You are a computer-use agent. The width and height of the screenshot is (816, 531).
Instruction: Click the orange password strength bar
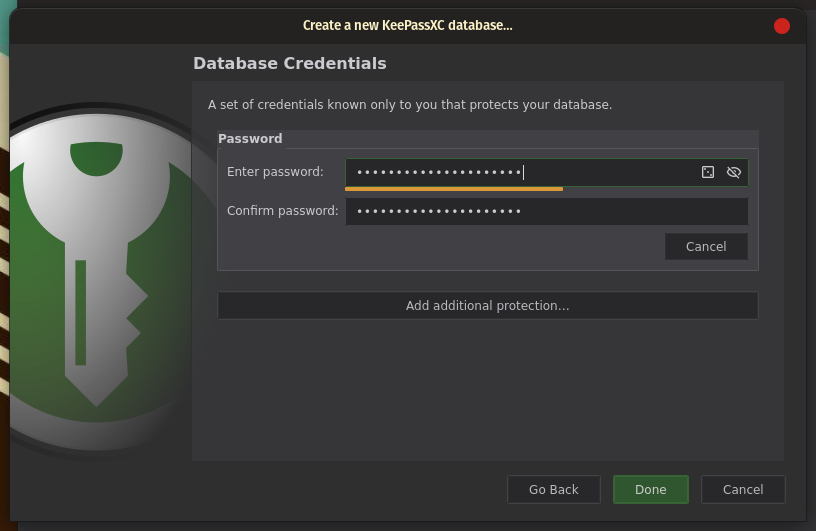tap(454, 189)
